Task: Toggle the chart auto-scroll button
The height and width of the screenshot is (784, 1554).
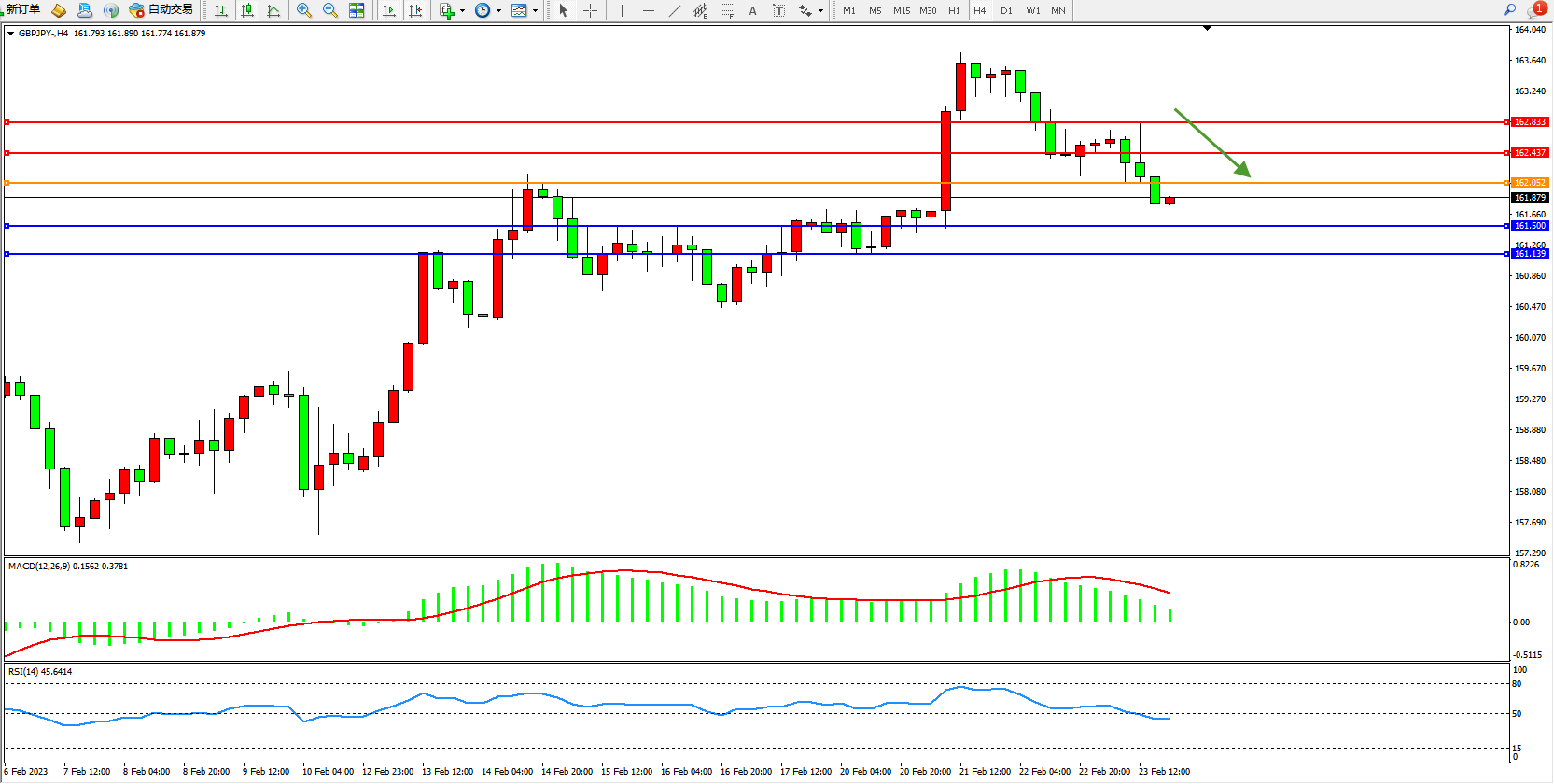Action: click(389, 10)
